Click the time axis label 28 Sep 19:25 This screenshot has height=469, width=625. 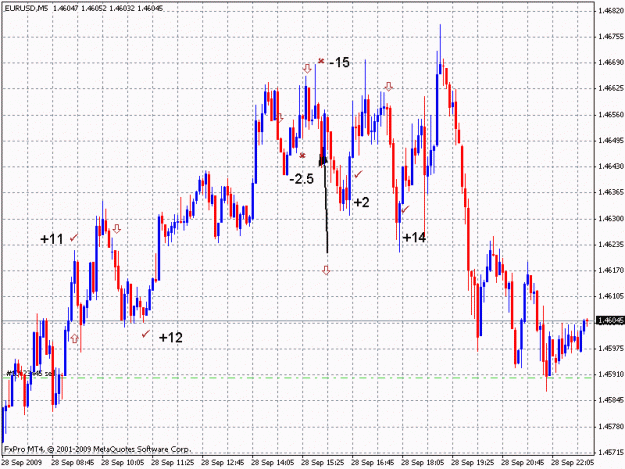coord(473,463)
